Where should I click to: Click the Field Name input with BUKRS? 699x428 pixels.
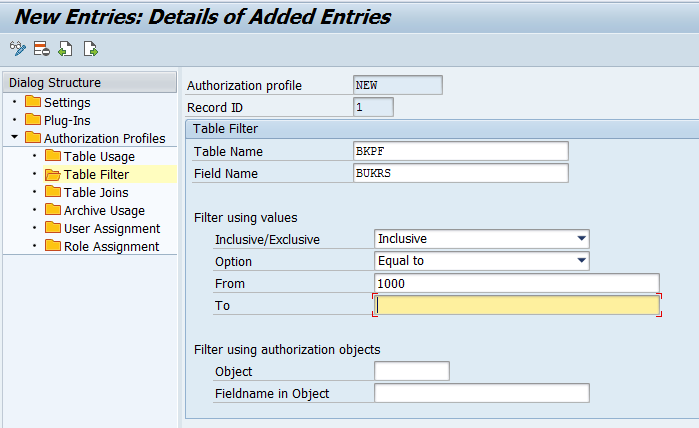[461, 173]
